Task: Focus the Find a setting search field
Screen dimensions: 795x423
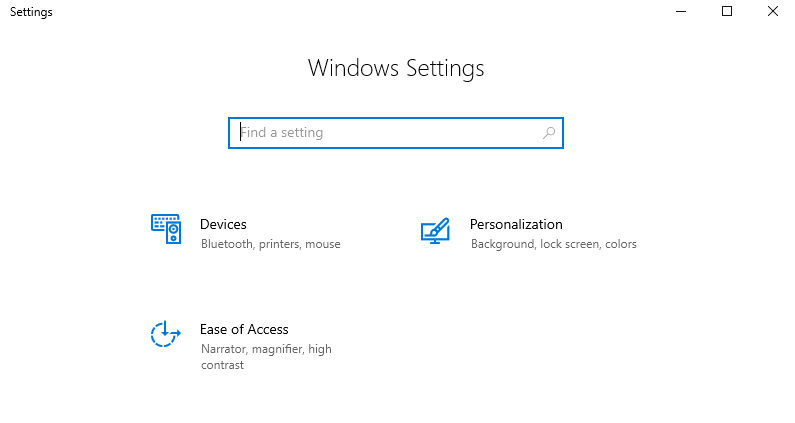Action: (x=396, y=133)
